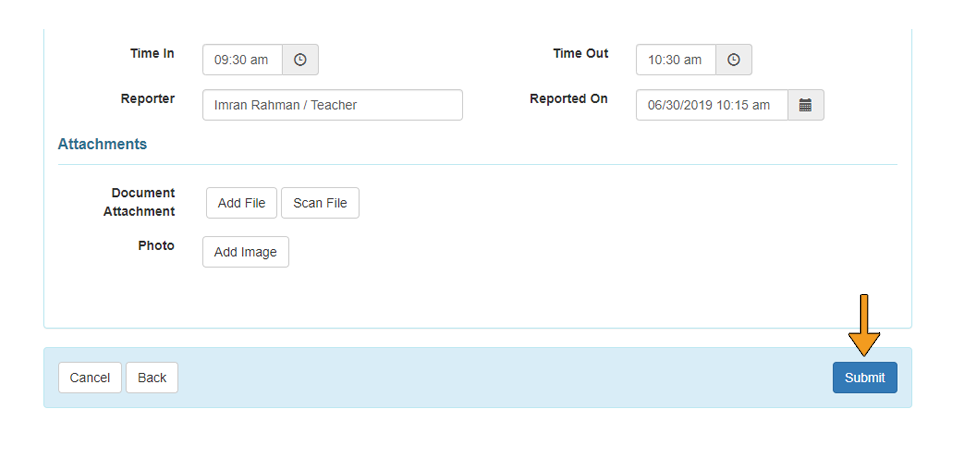Click Add Image for Photo
The width and height of the screenshot is (957, 450).
[245, 252]
